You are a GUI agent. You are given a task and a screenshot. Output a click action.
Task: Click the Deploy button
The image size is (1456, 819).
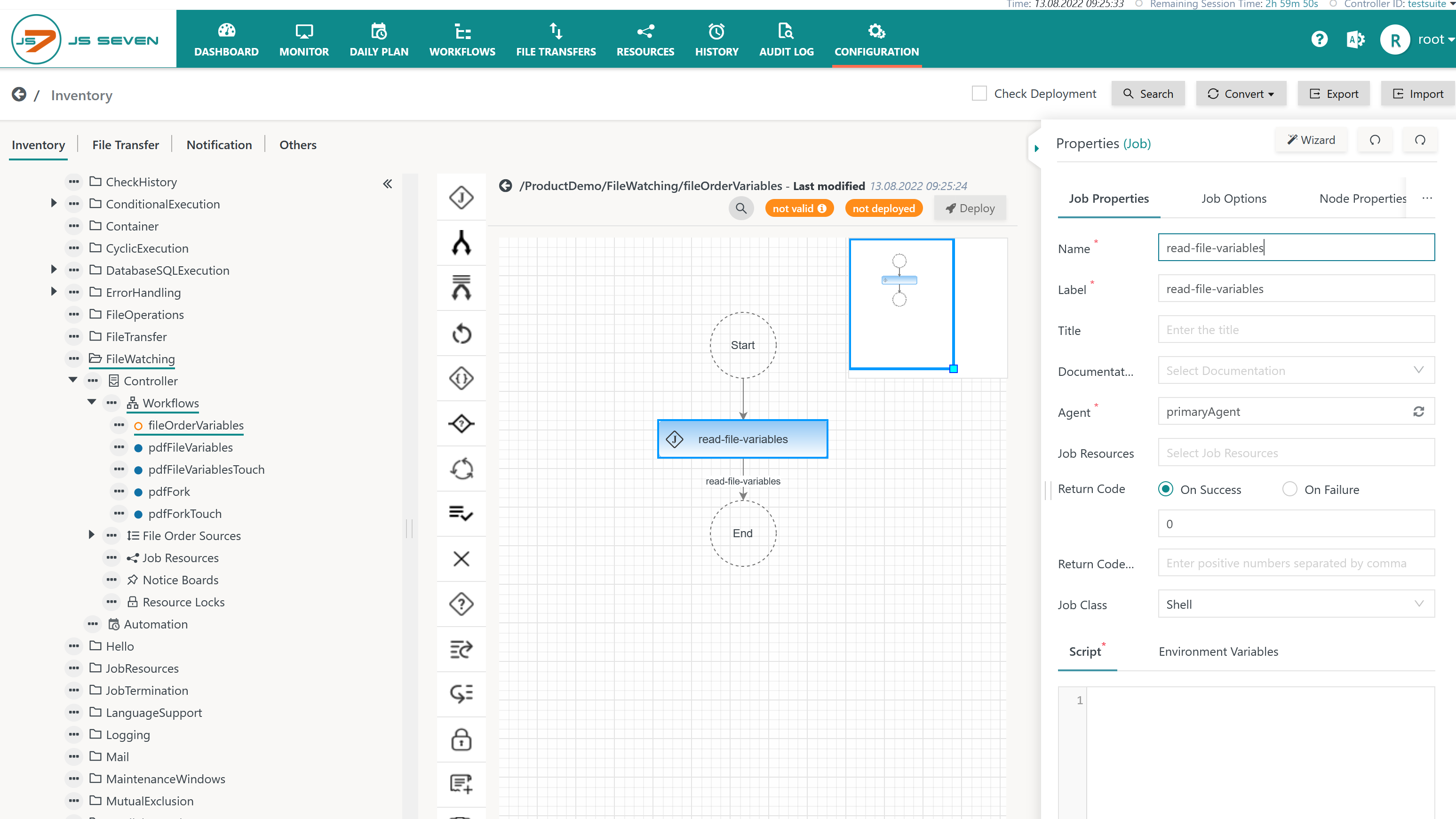point(970,208)
